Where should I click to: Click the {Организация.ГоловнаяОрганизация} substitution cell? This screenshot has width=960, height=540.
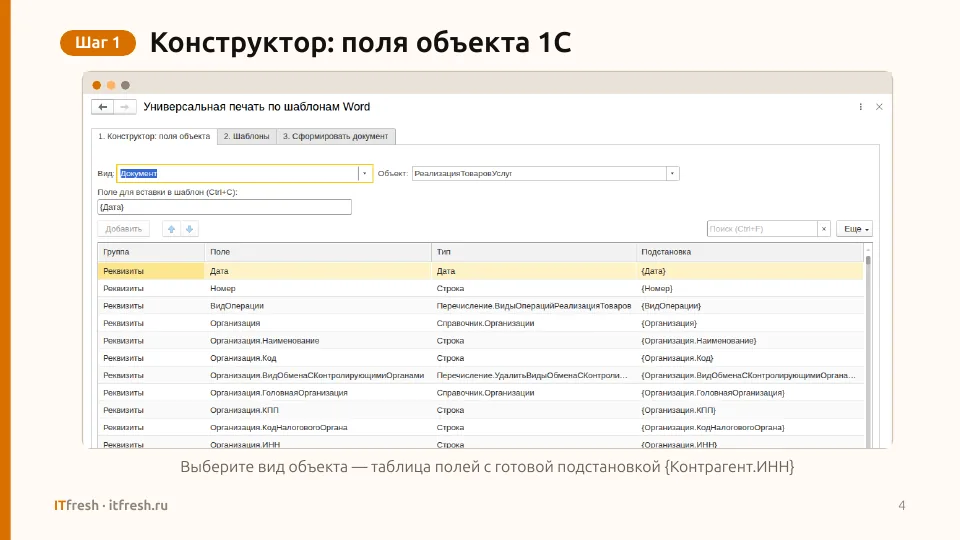point(749,393)
